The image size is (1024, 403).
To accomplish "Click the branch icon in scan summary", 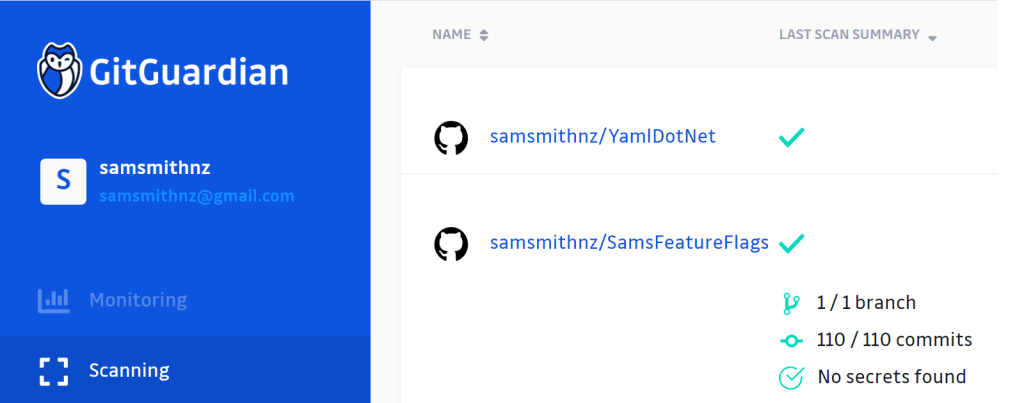I will coord(791,302).
